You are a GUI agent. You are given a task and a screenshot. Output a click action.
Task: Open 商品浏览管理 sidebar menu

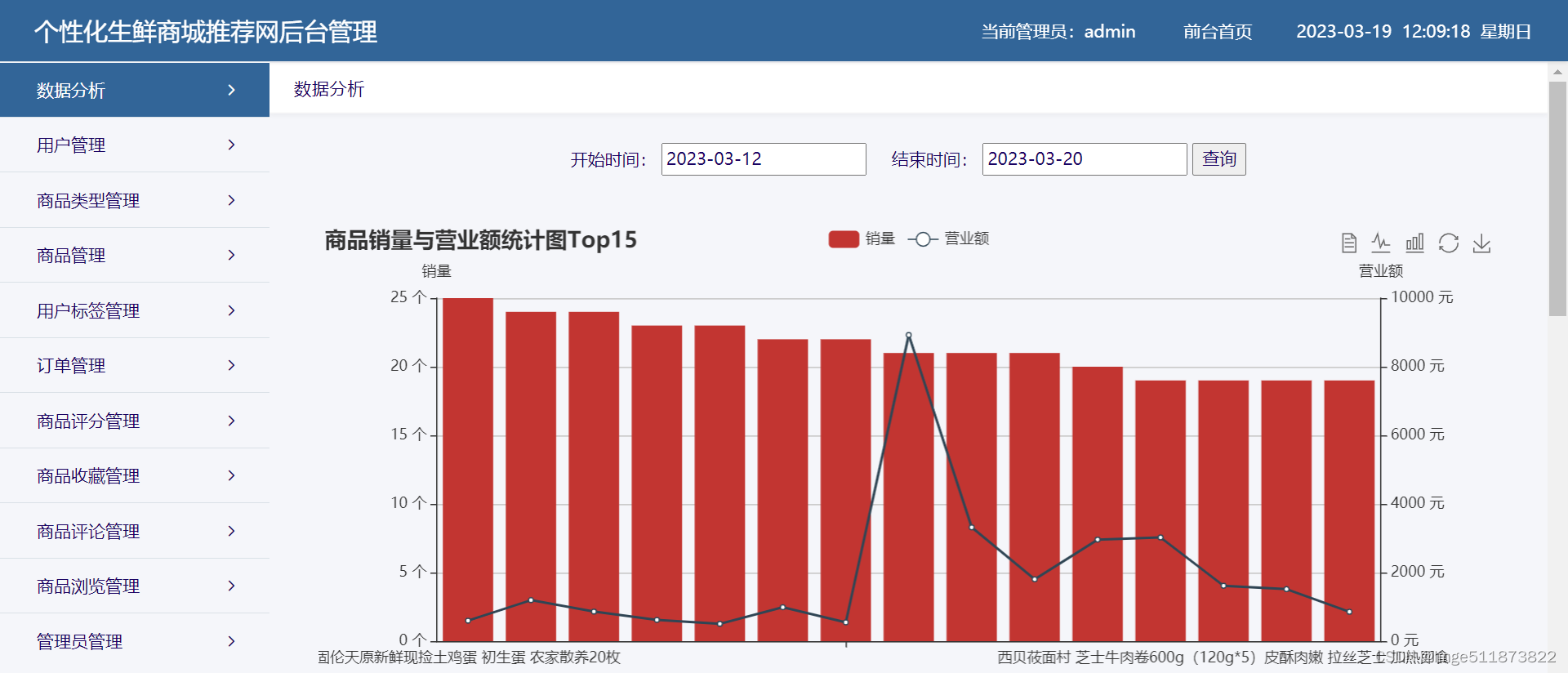click(x=135, y=586)
